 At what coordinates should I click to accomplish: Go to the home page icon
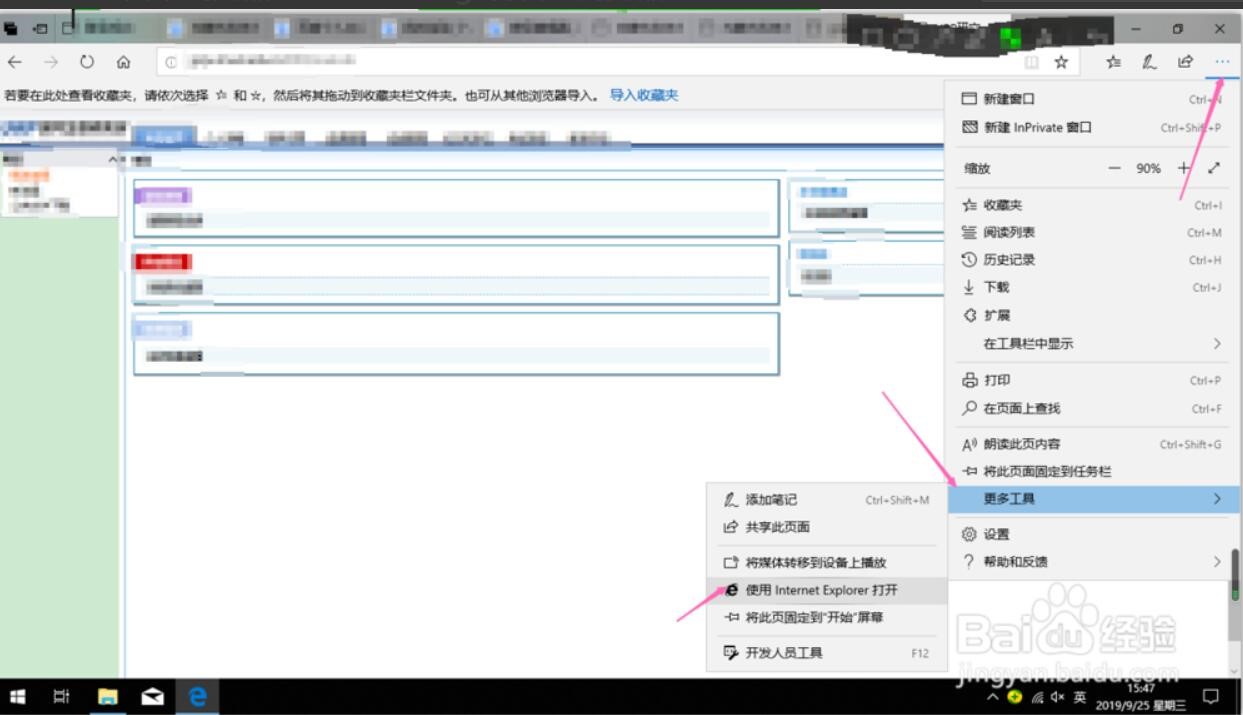point(123,62)
